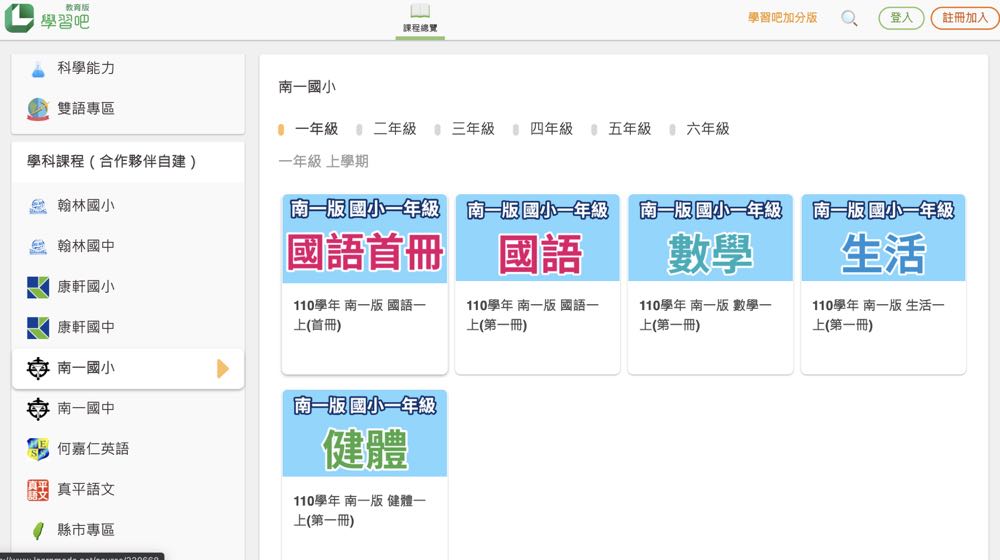This screenshot has width=1000, height=560.
Task: Click the 何嘉仁英語 logo icon
Action: coord(38,449)
